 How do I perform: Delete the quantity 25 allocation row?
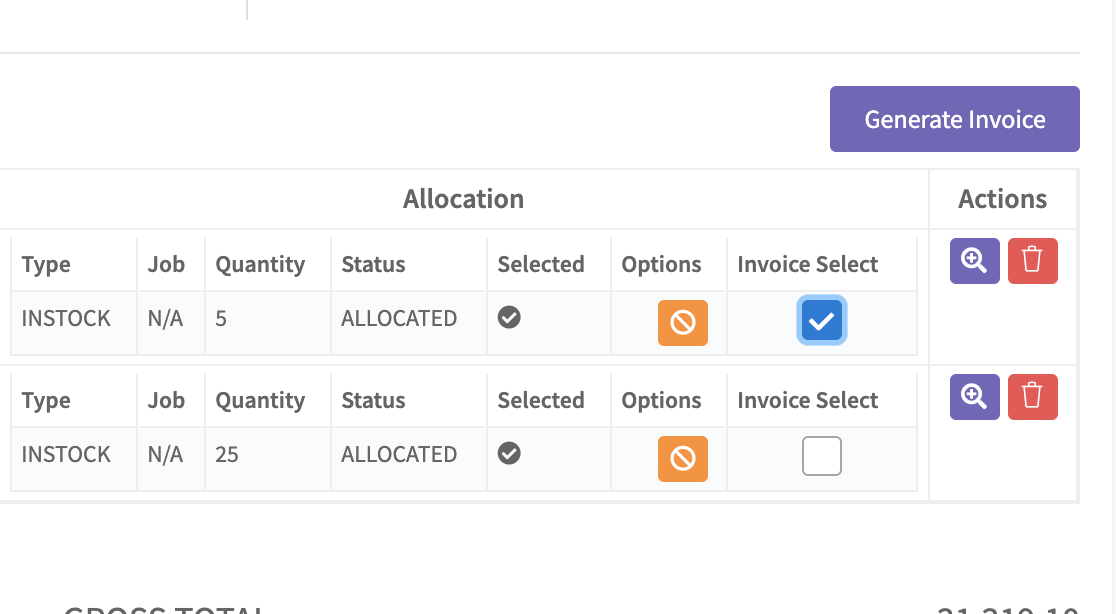[x=1032, y=396]
